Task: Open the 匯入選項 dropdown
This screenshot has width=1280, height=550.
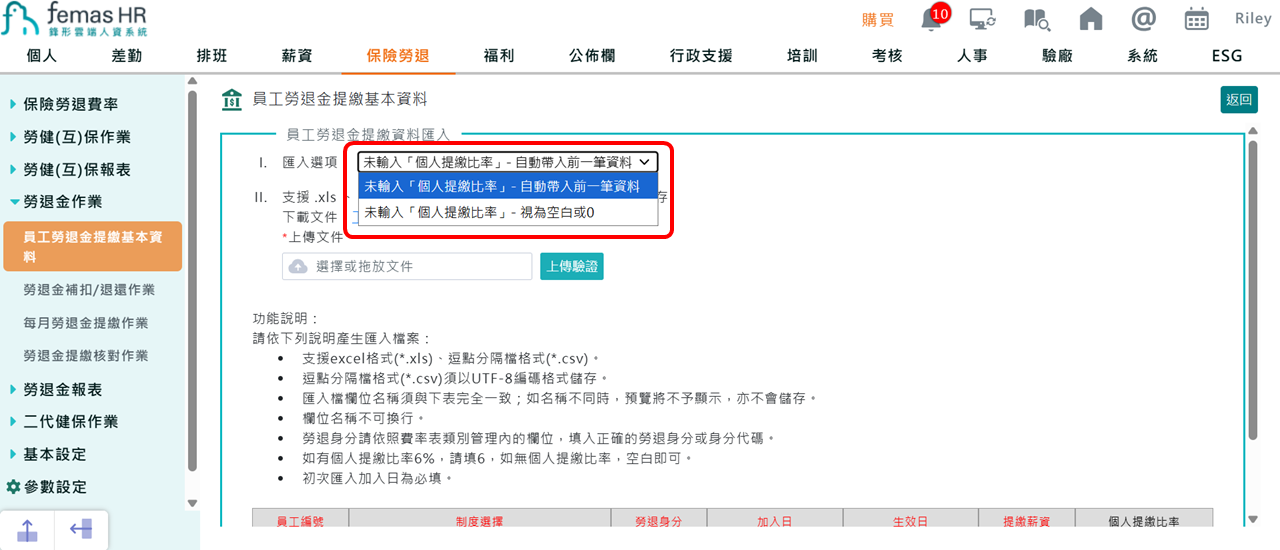Action: click(x=509, y=162)
